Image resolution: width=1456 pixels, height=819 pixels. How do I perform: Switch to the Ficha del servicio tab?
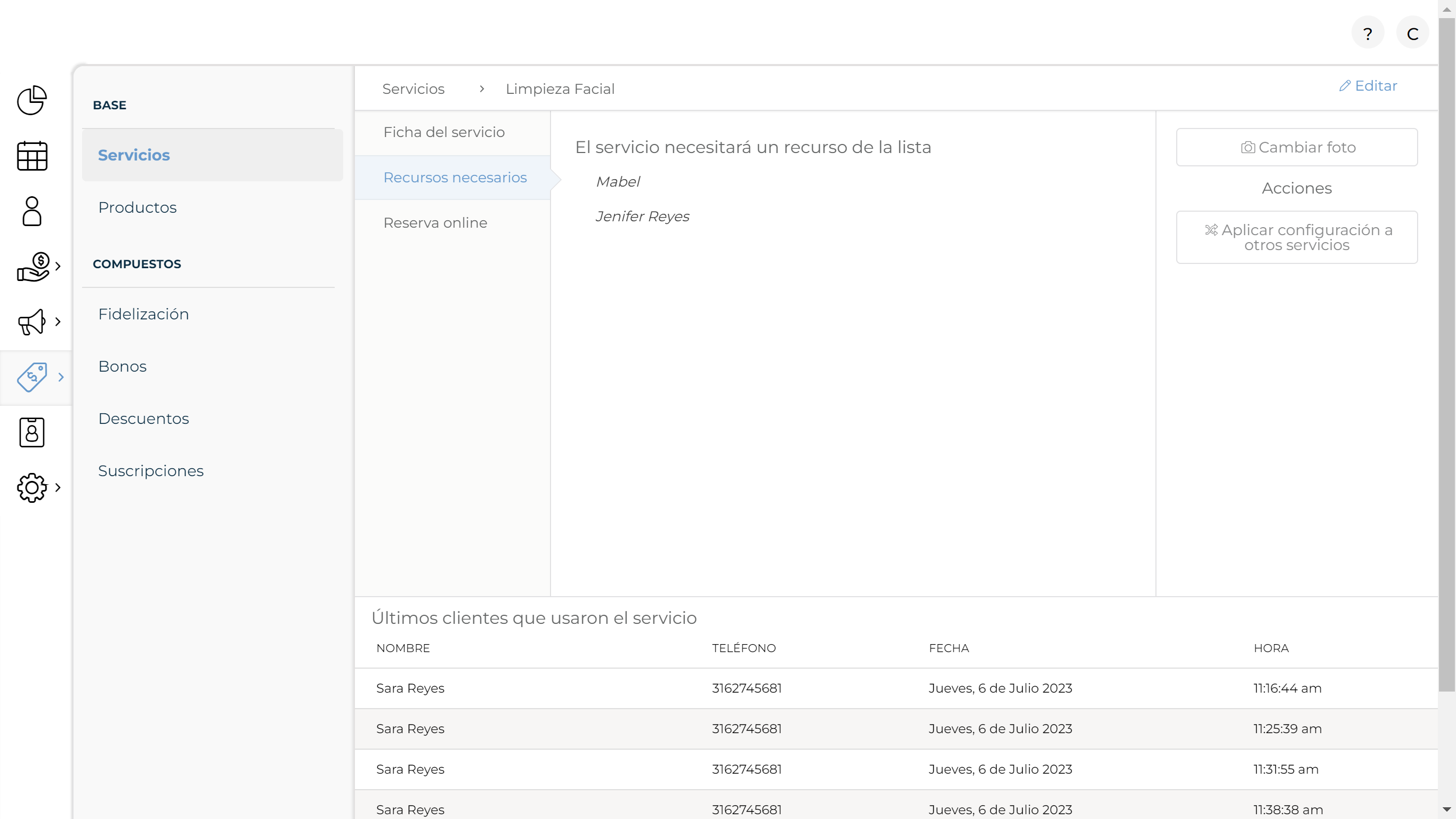point(453,132)
